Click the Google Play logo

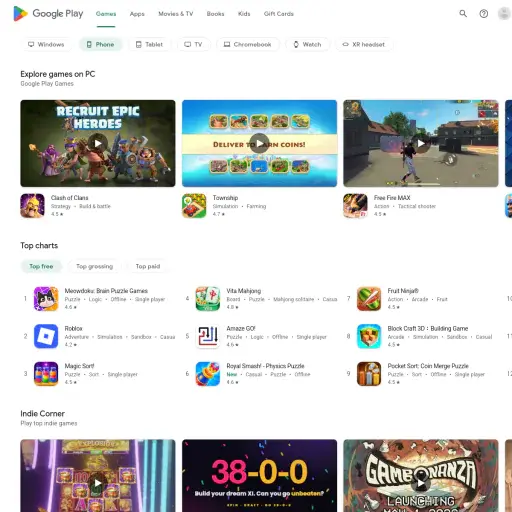pos(48,14)
